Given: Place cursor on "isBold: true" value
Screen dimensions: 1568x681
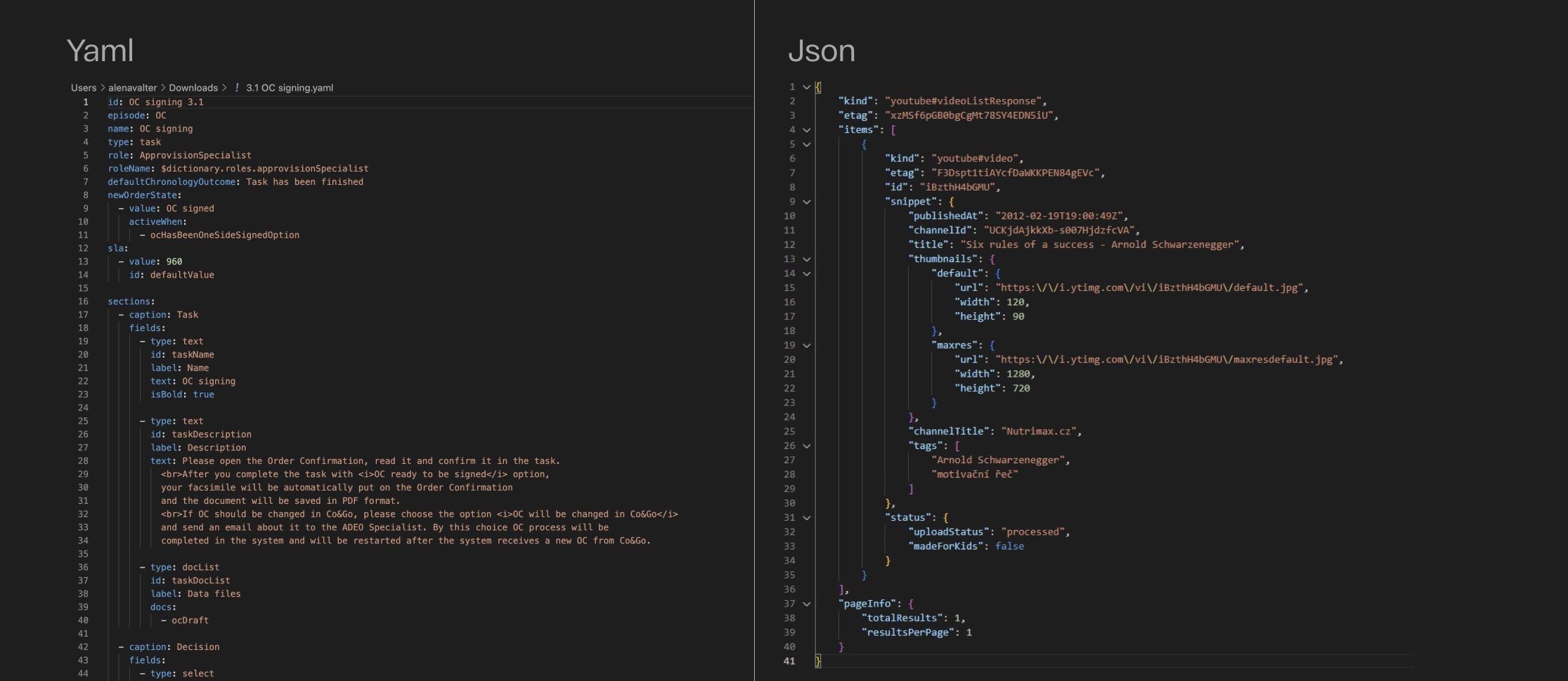Looking at the screenshot, I should [204, 395].
